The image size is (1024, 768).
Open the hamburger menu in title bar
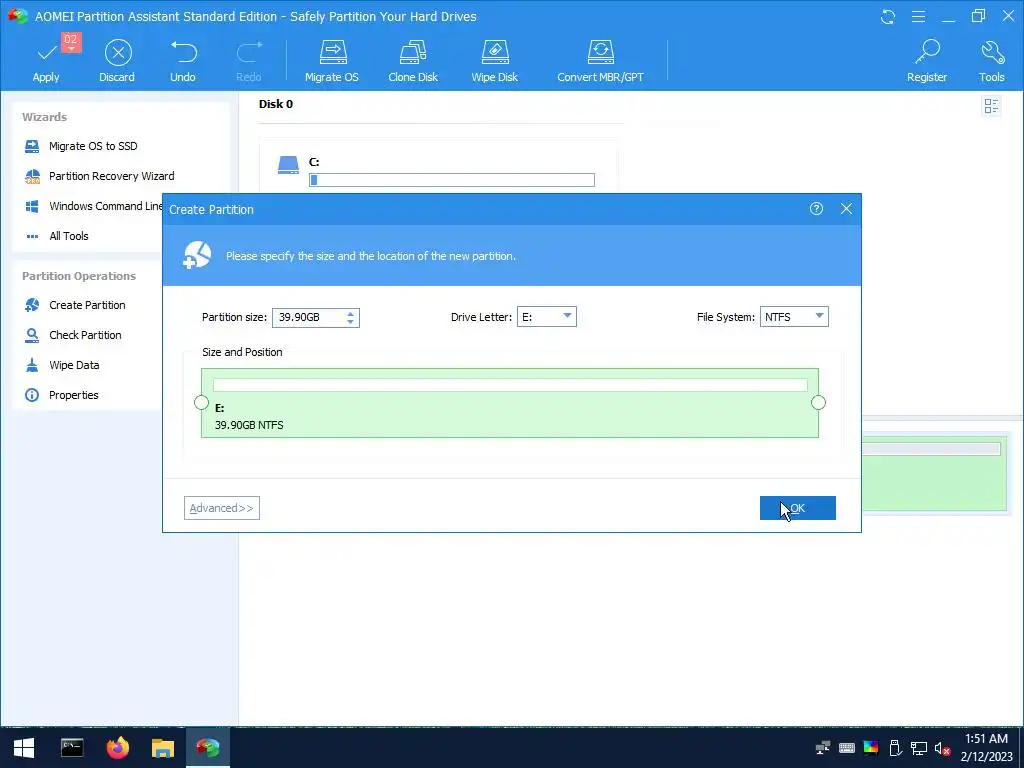918,16
